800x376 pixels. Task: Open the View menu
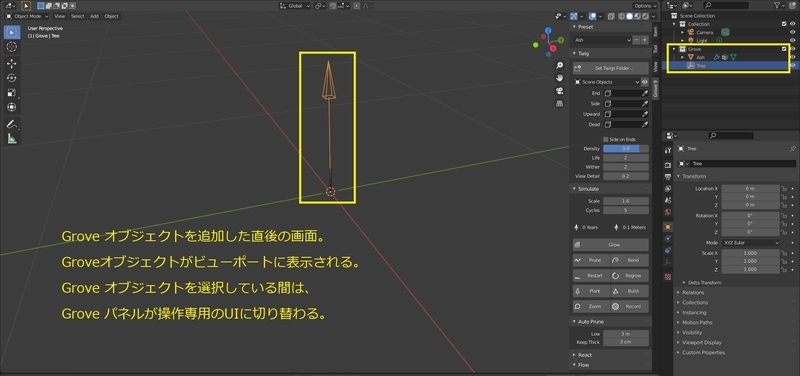(x=60, y=16)
